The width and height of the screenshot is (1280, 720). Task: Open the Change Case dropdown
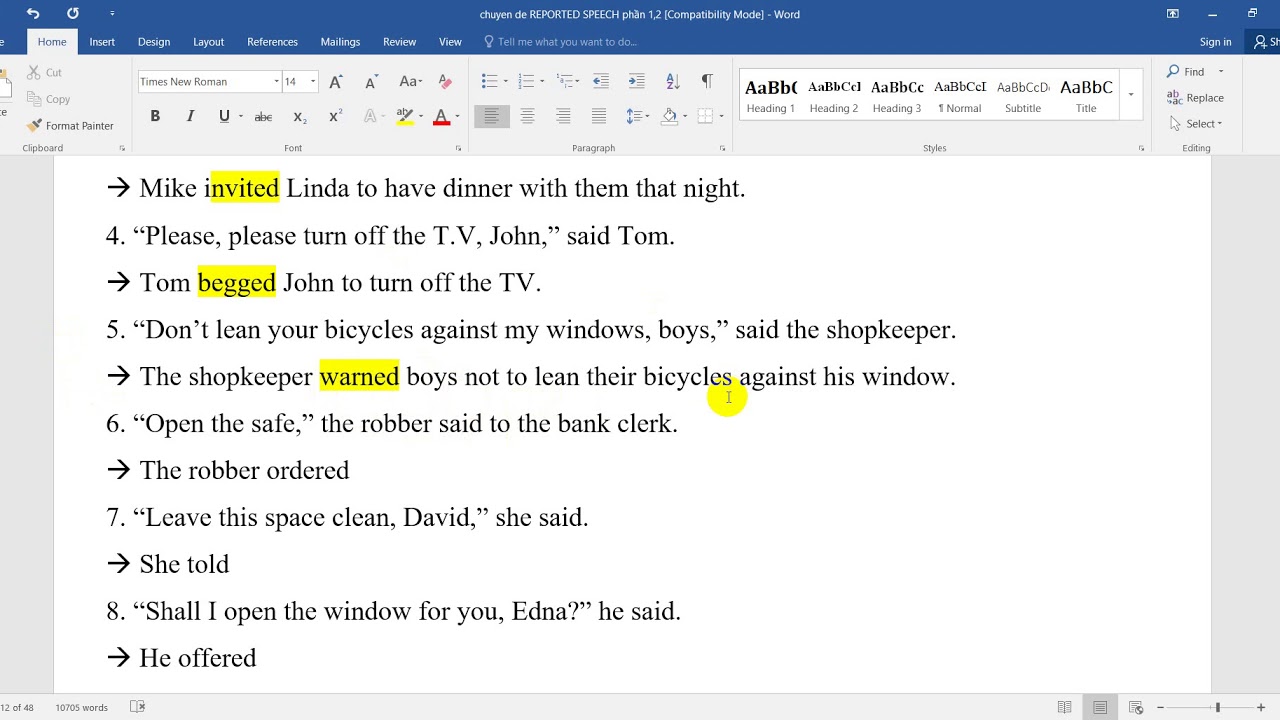(x=410, y=82)
